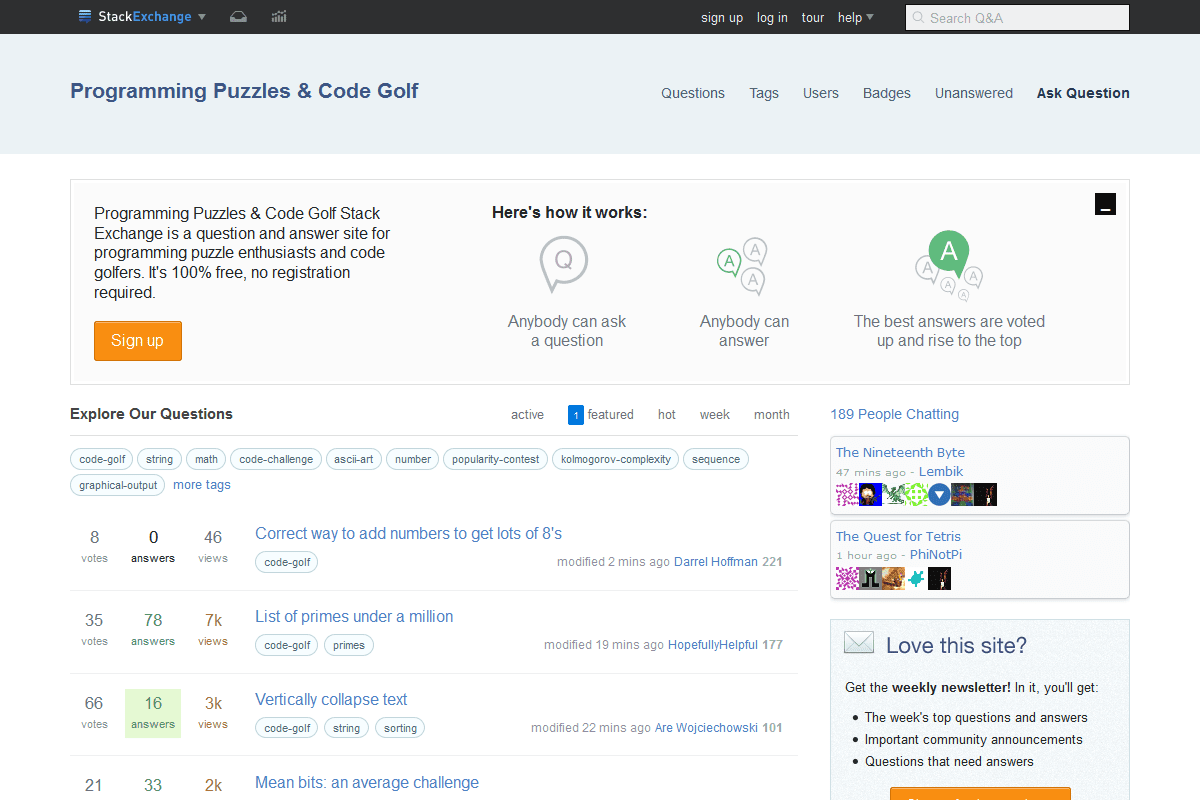Click first avatar in The Nineteenth Byte room
Image resolution: width=1200 pixels, height=800 pixels.
(846, 495)
